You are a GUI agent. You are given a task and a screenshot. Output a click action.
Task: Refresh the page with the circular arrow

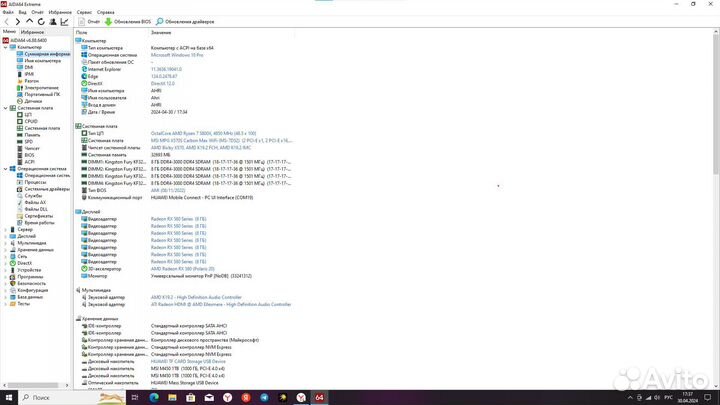(41, 22)
